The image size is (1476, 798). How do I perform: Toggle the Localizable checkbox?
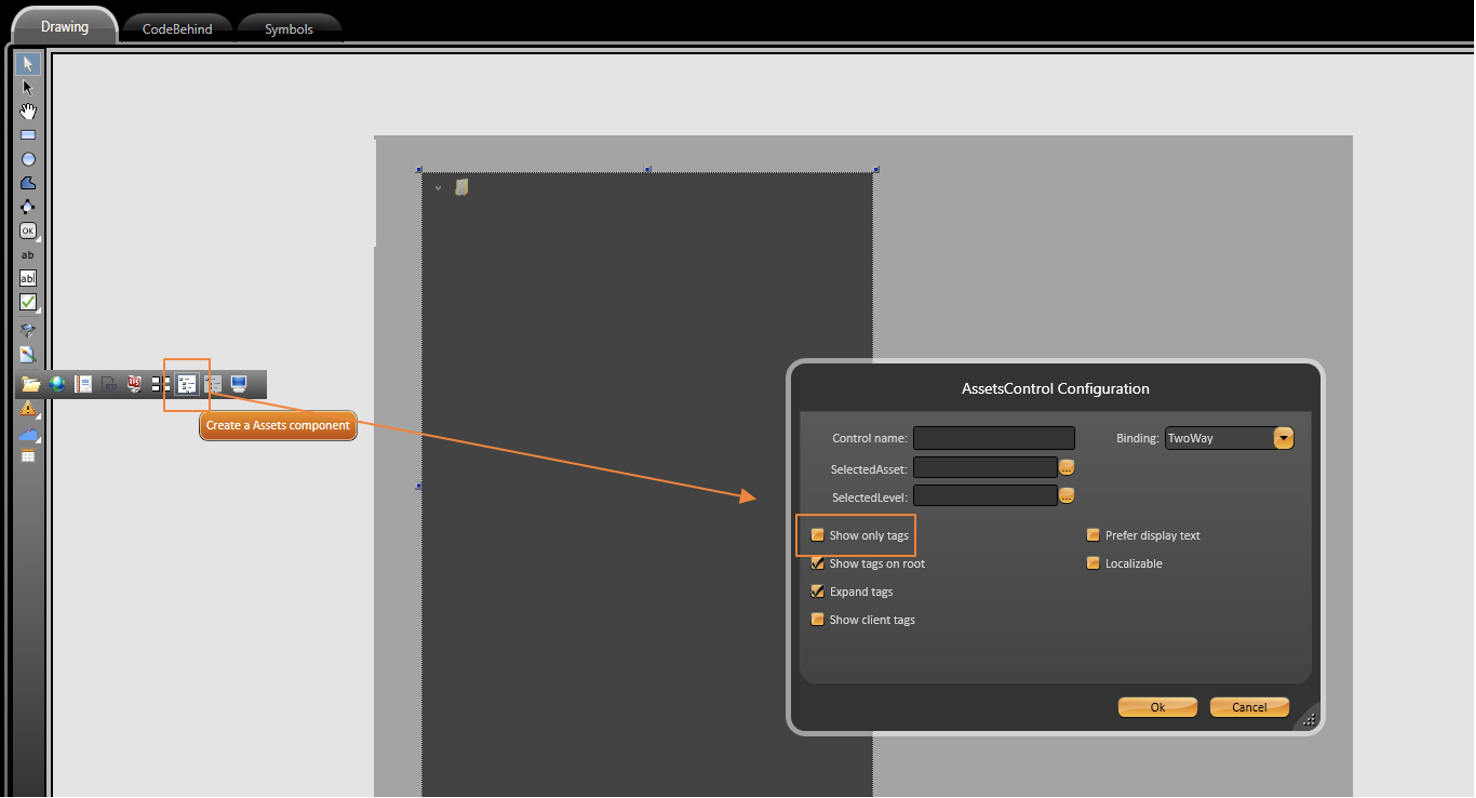(1094, 563)
